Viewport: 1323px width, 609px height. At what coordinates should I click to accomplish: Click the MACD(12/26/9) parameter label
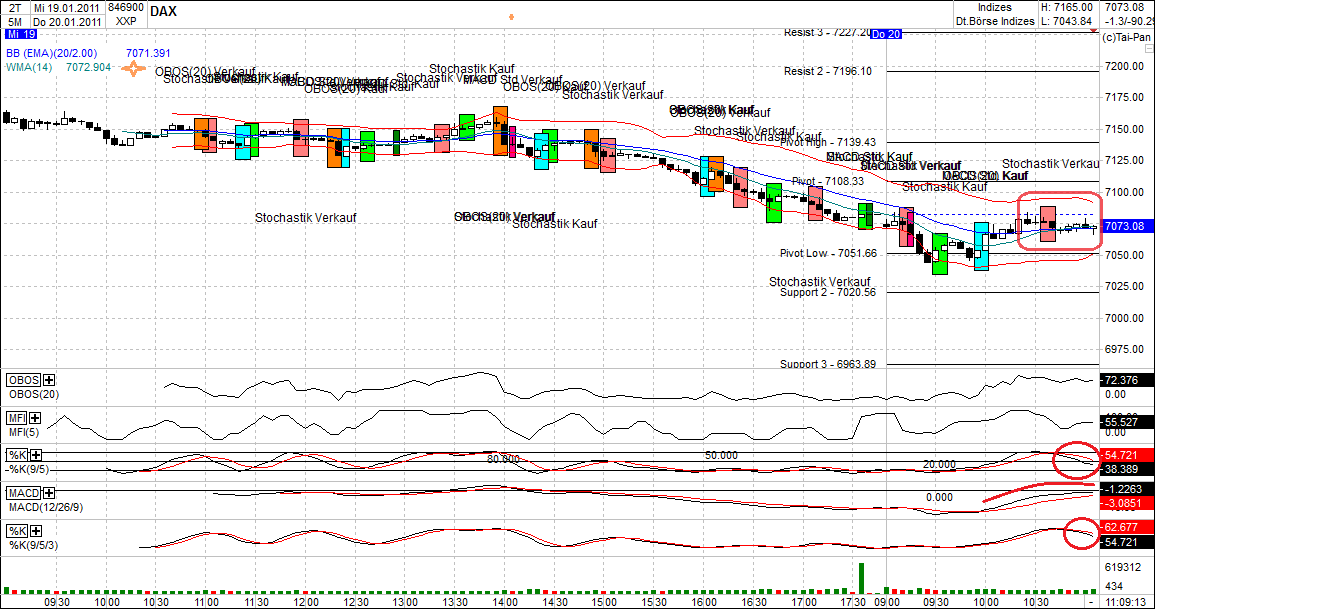(x=44, y=507)
